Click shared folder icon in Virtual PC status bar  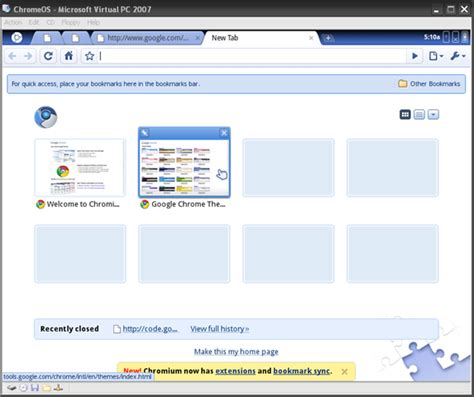(x=47, y=388)
